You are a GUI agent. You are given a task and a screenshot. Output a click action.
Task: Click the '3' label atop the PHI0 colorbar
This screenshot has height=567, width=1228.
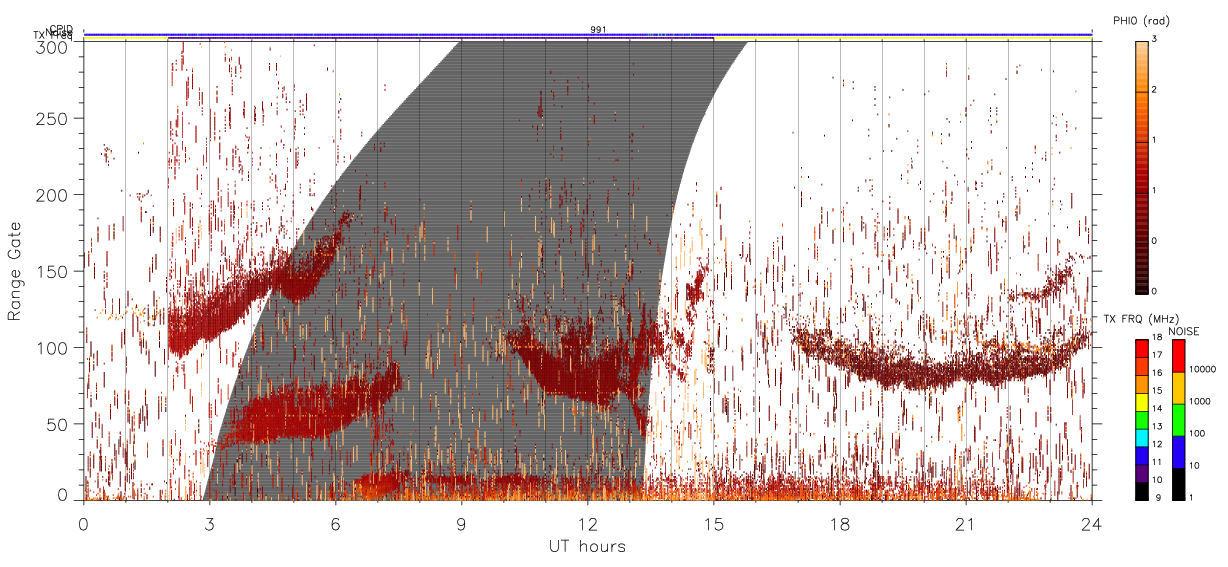point(1156,40)
